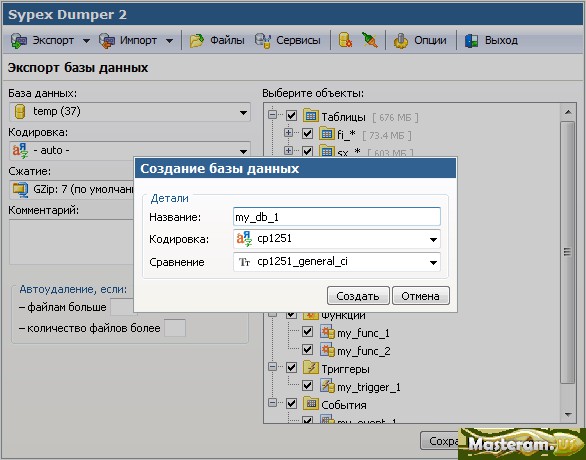This screenshot has height=460, width=586.
Task: Open the Файлы folder icon
Action: point(197,40)
